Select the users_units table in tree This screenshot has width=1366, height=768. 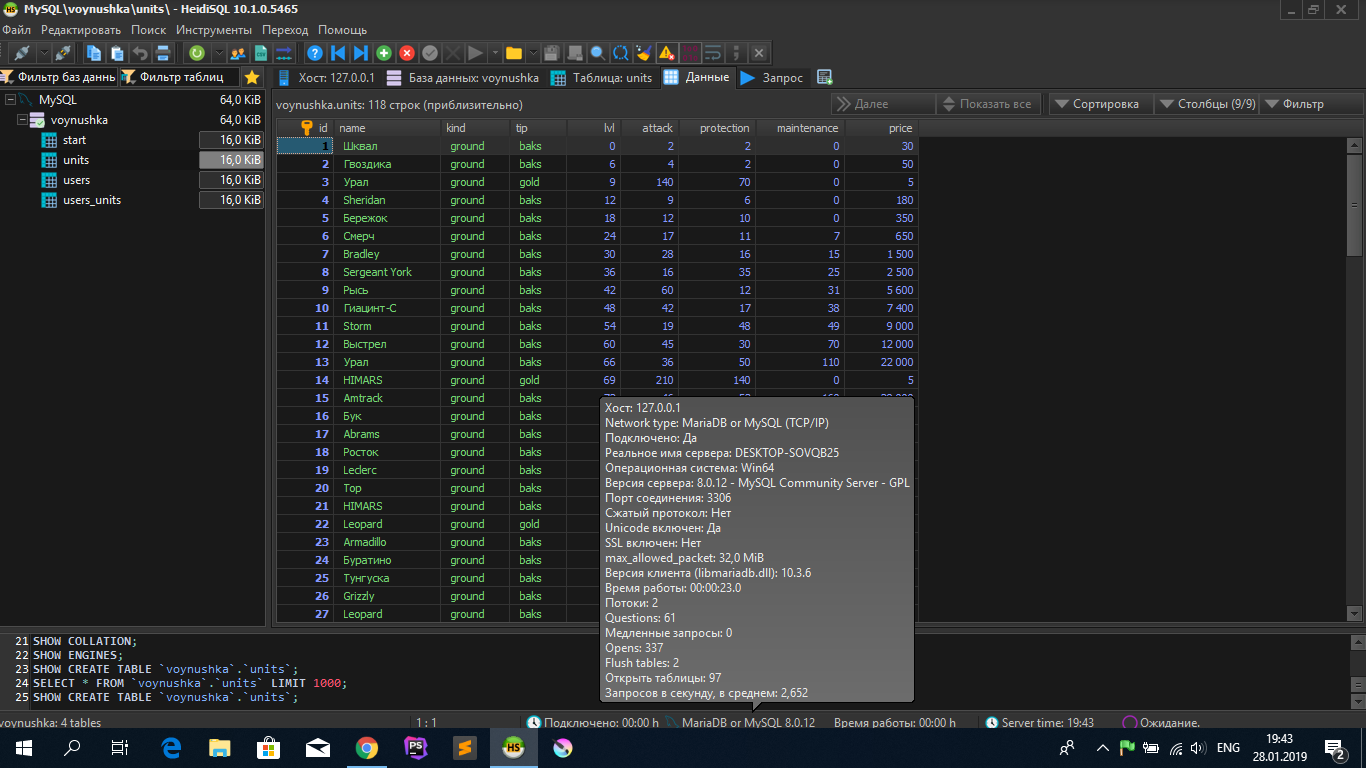coord(91,200)
